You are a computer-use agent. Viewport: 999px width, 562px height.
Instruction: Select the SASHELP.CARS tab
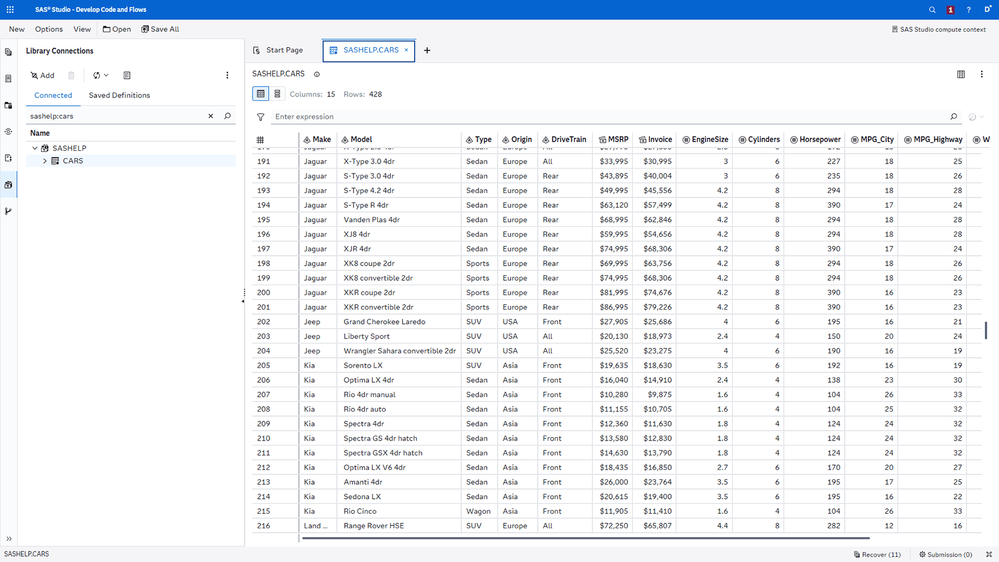coord(370,50)
